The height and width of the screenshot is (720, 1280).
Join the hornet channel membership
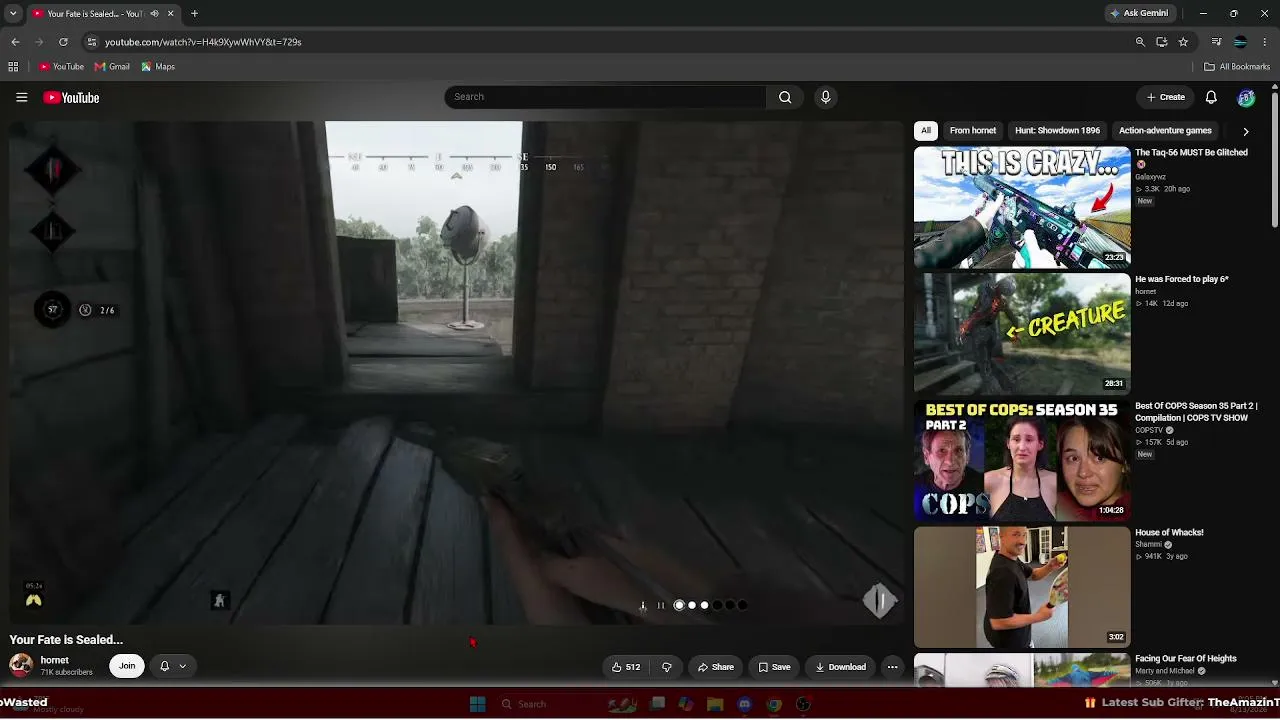coord(127,666)
